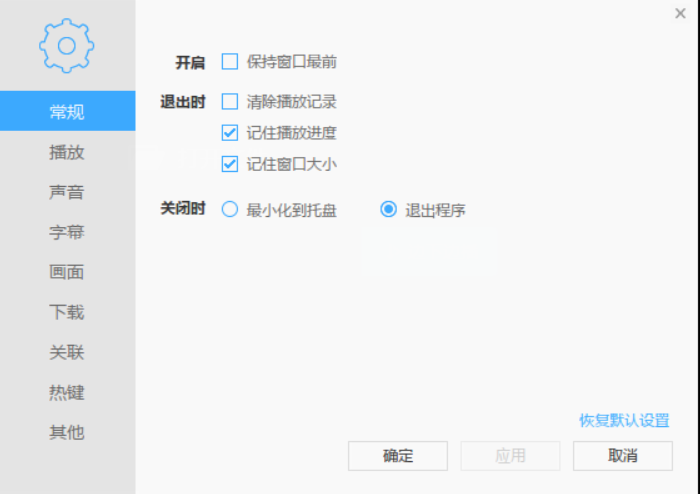Viewport: 700px width, 494px height.
Task: Switch to the 声音 settings tab
Action: point(67,192)
